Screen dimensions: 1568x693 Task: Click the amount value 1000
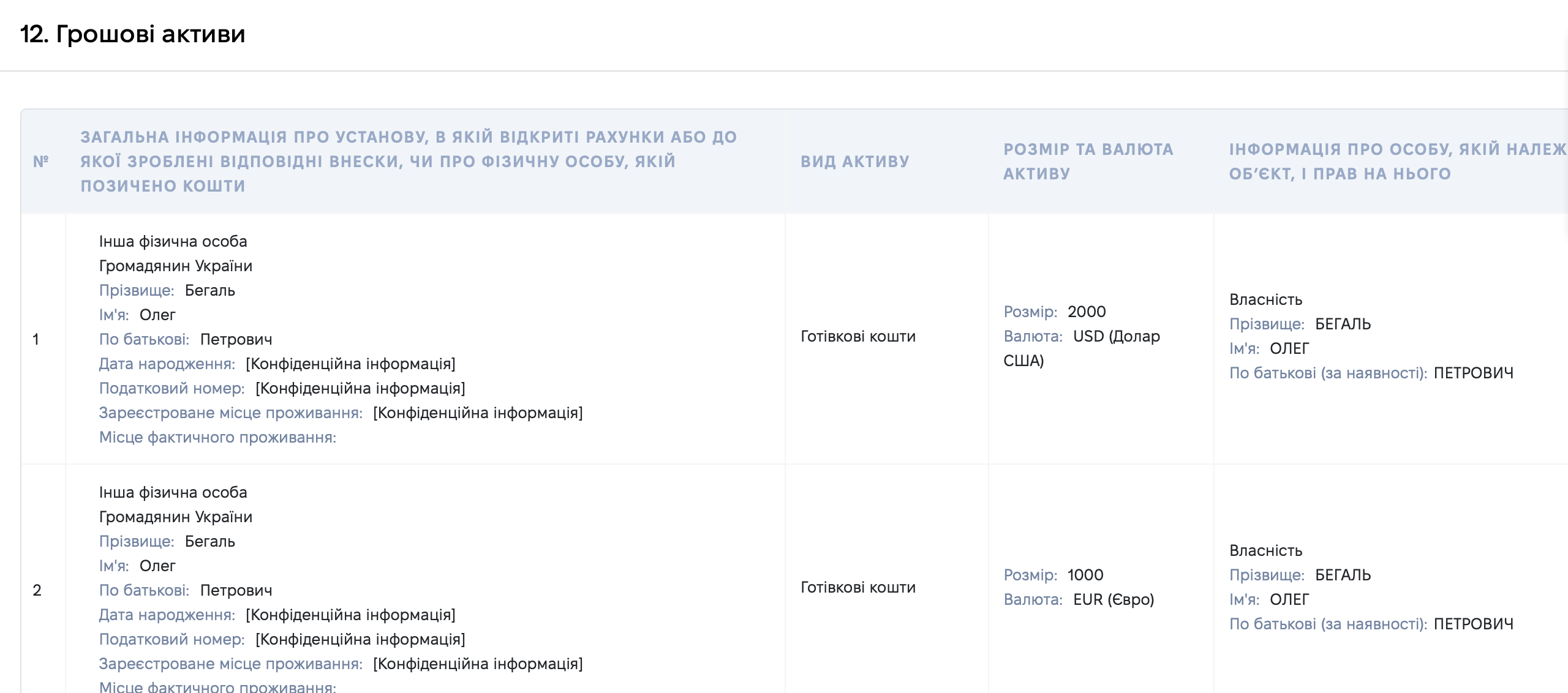click(1085, 575)
